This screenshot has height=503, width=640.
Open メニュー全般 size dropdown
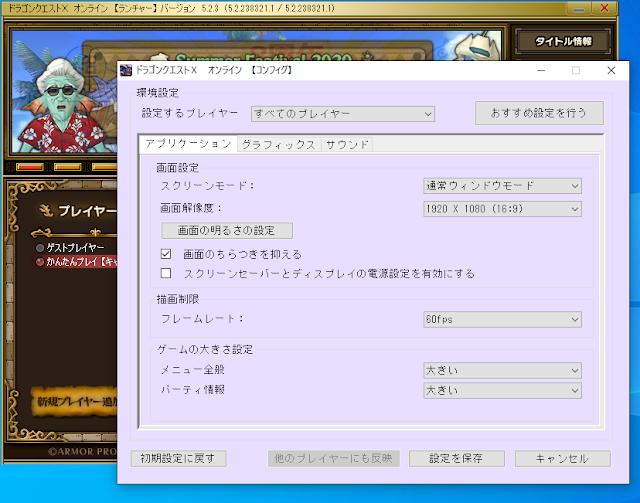(502, 370)
